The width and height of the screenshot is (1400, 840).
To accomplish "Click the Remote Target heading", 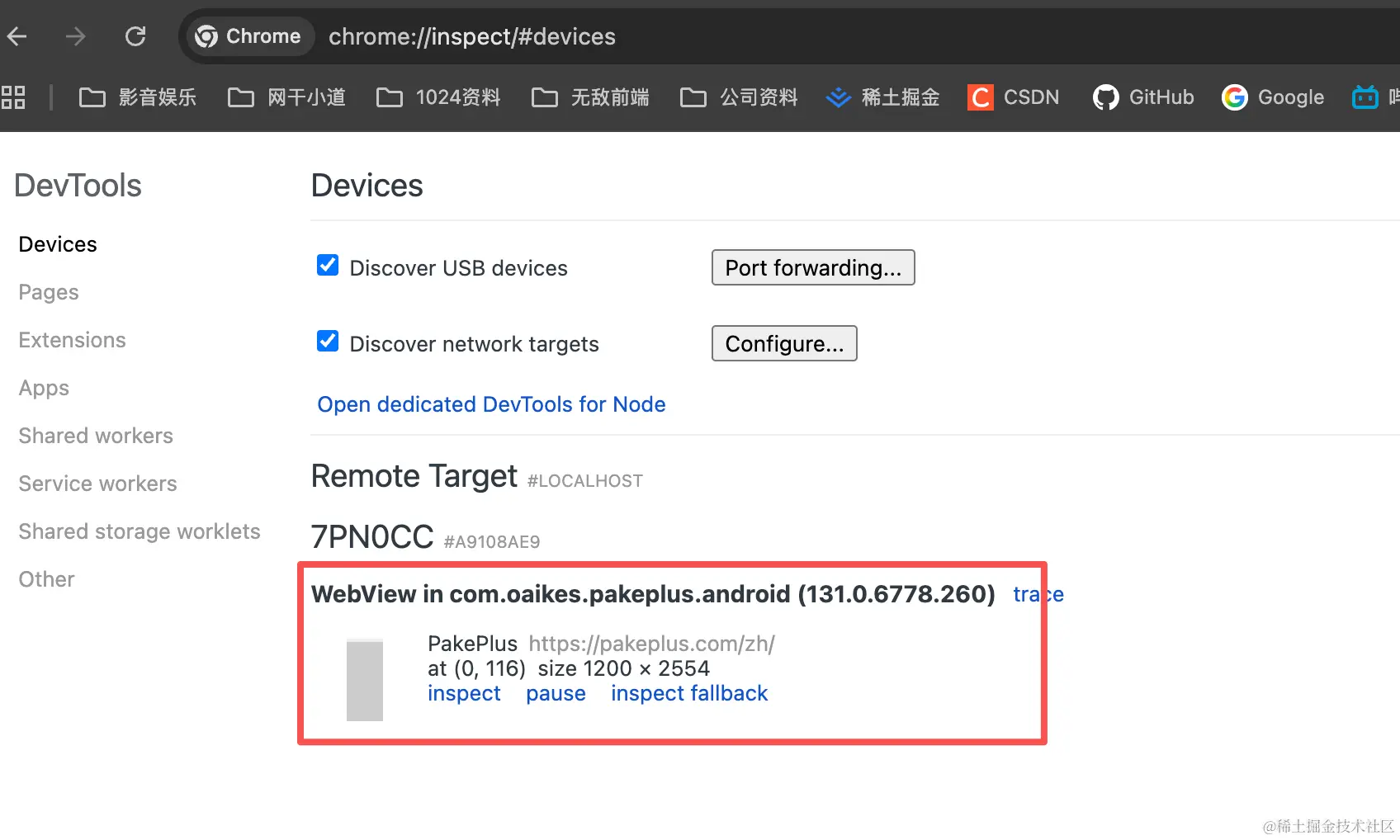I will click(414, 476).
